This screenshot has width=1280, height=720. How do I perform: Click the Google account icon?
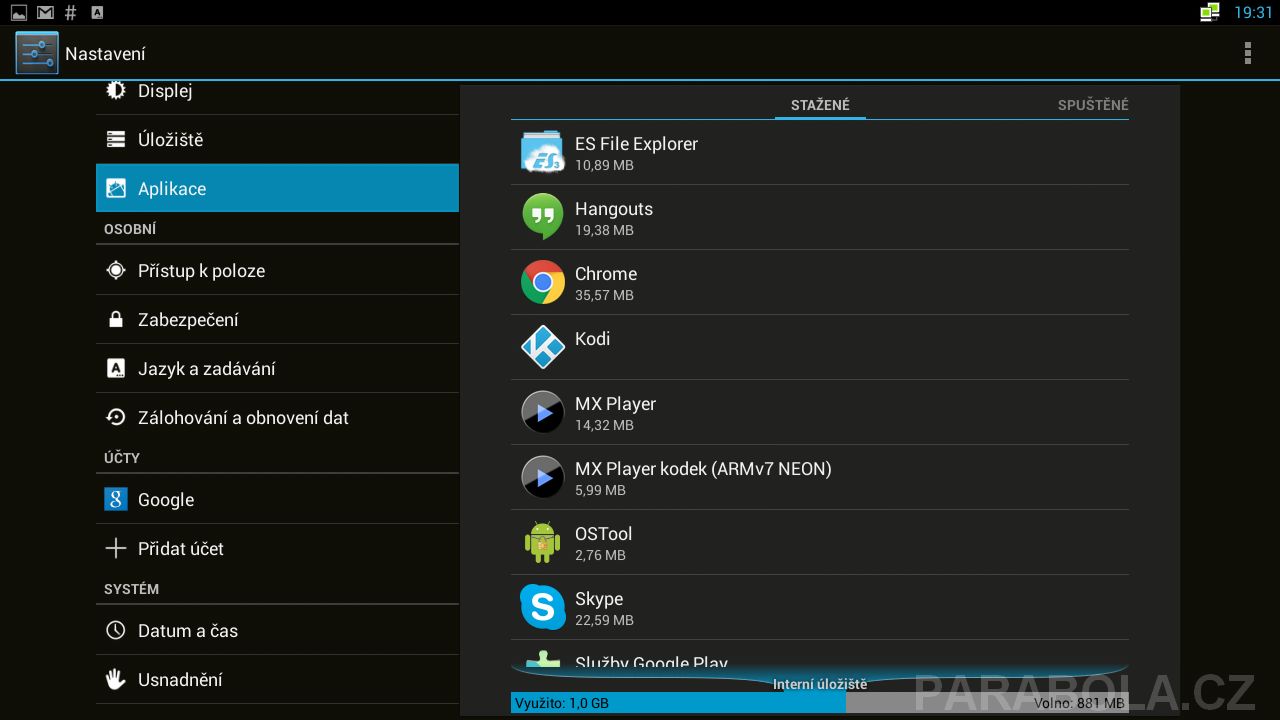pos(116,499)
